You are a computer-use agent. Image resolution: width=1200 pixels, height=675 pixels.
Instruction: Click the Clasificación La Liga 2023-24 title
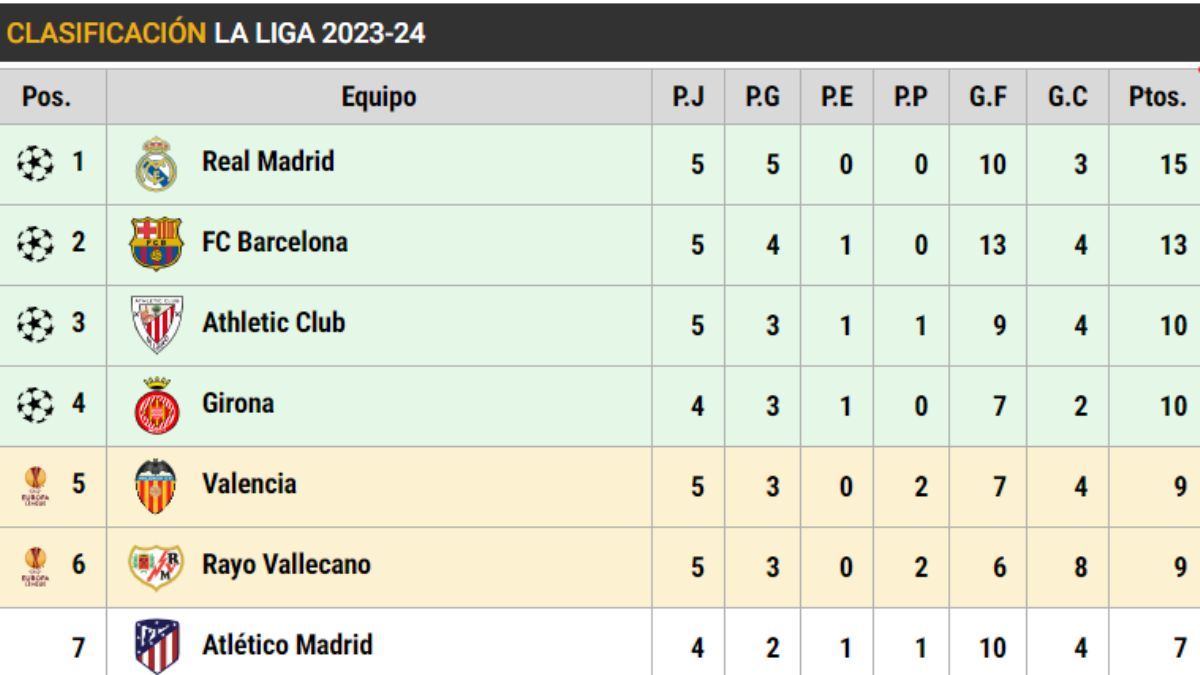coord(216,33)
